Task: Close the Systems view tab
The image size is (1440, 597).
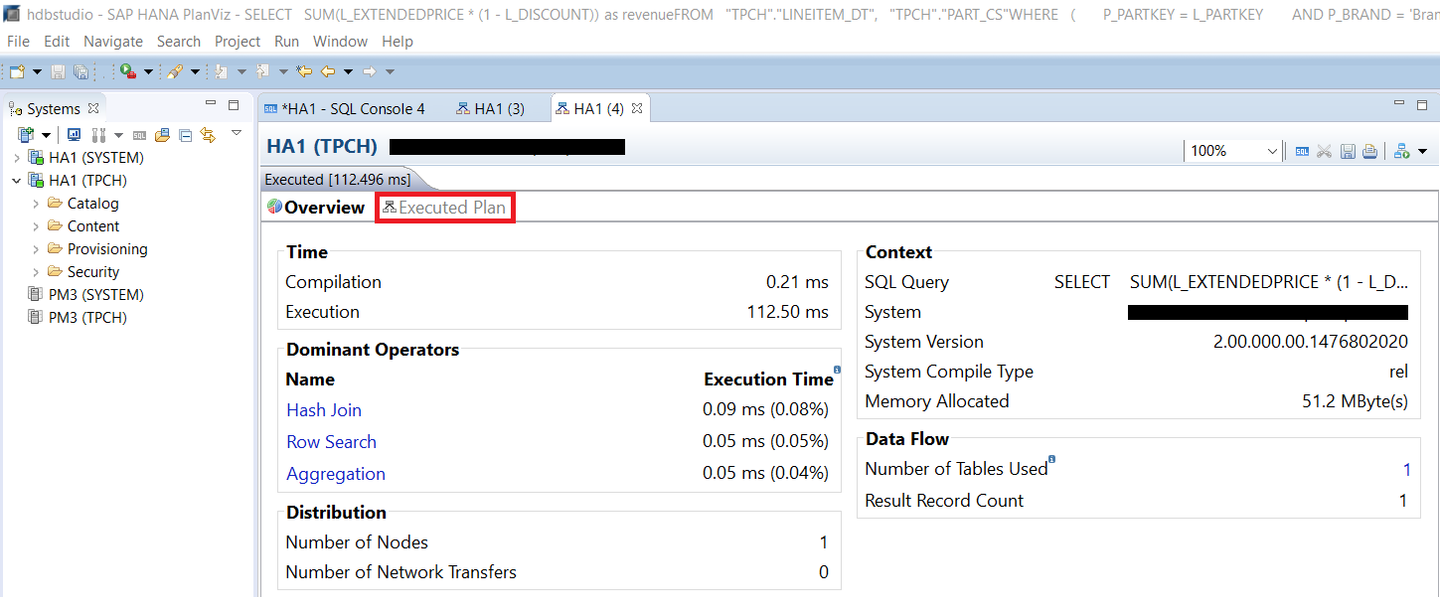Action: coord(93,109)
